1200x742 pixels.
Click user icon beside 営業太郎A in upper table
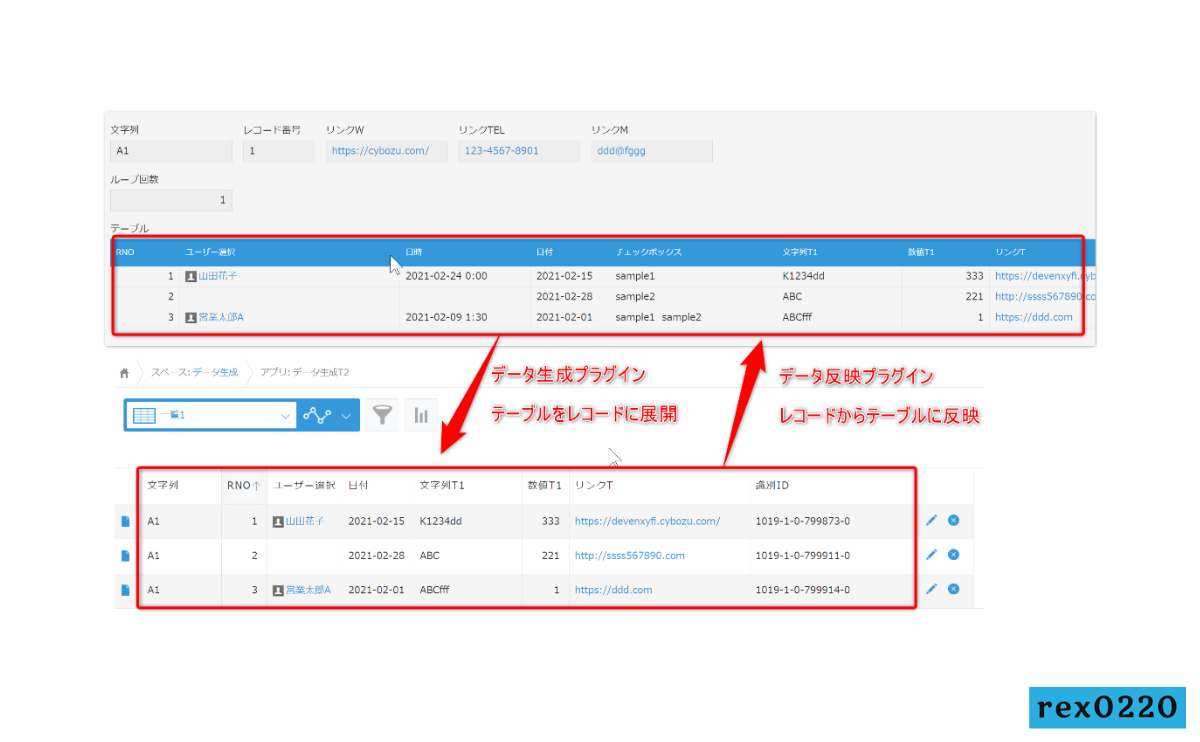[191, 317]
